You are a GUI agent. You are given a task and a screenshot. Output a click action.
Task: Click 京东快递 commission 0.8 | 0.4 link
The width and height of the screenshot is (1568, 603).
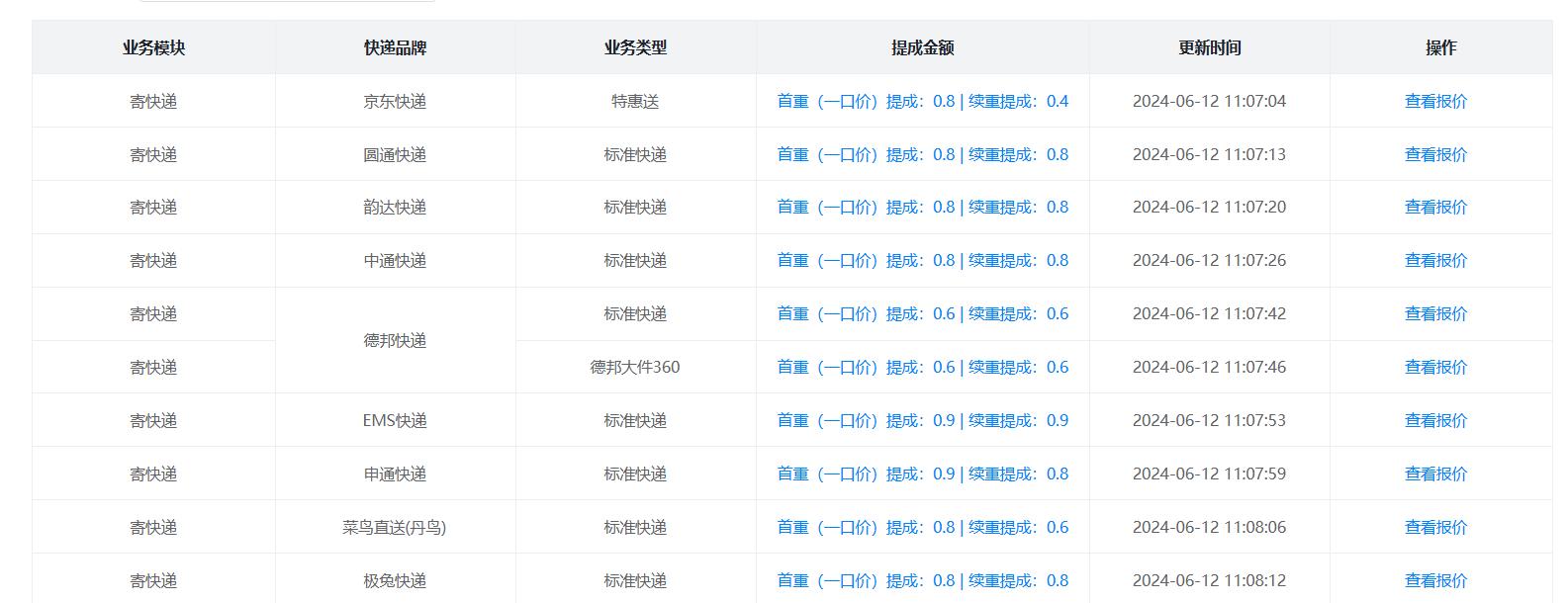(x=923, y=101)
